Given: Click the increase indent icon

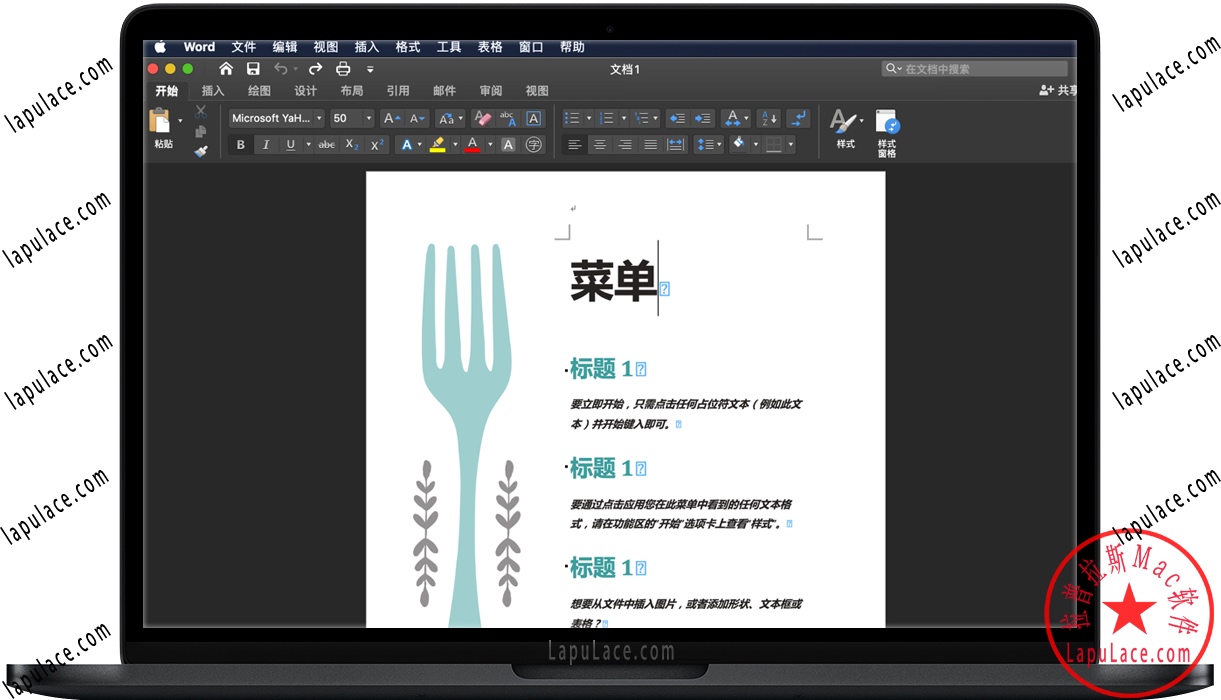Looking at the screenshot, I should 701,117.
